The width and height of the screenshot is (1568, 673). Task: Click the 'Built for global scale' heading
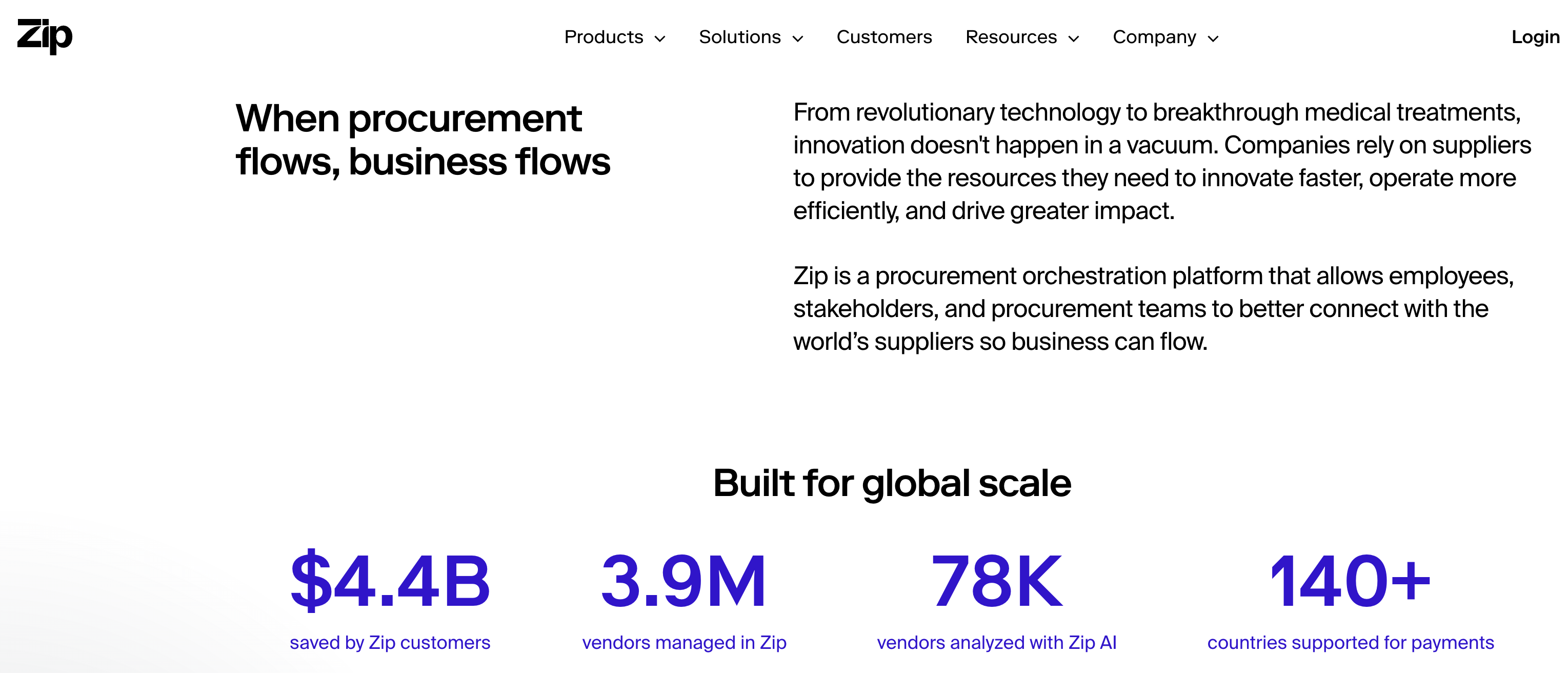click(892, 483)
